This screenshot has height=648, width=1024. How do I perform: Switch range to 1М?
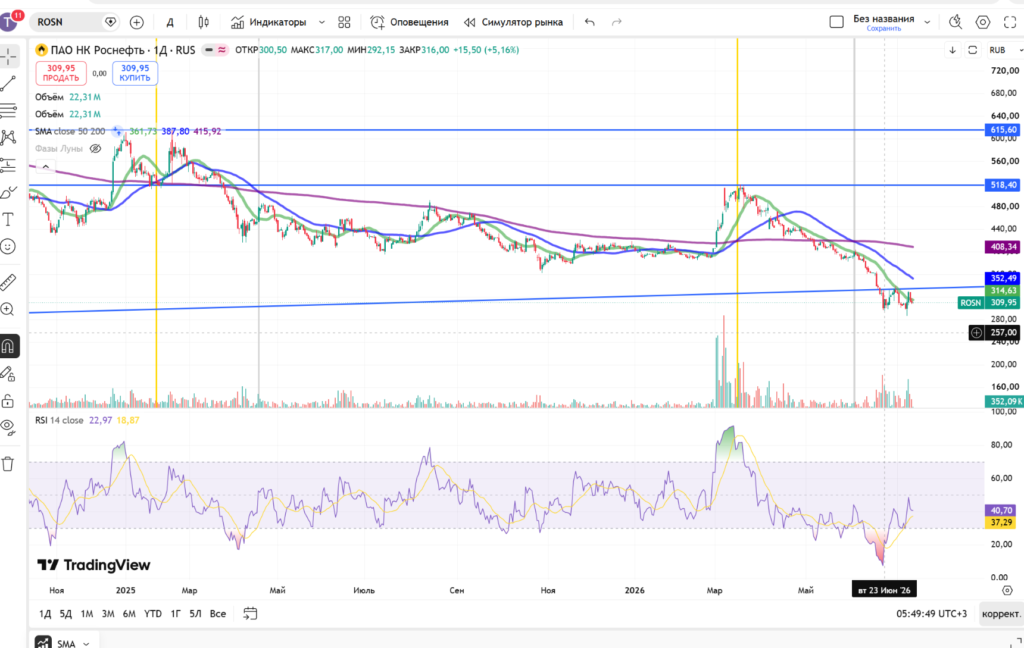[x=87, y=613]
